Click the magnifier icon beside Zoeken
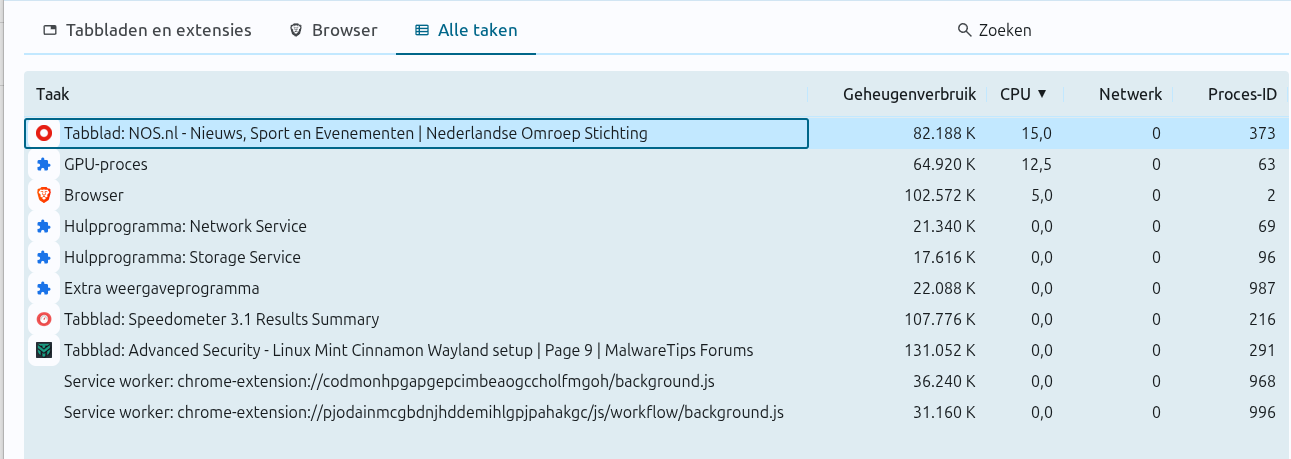 (x=965, y=30)
